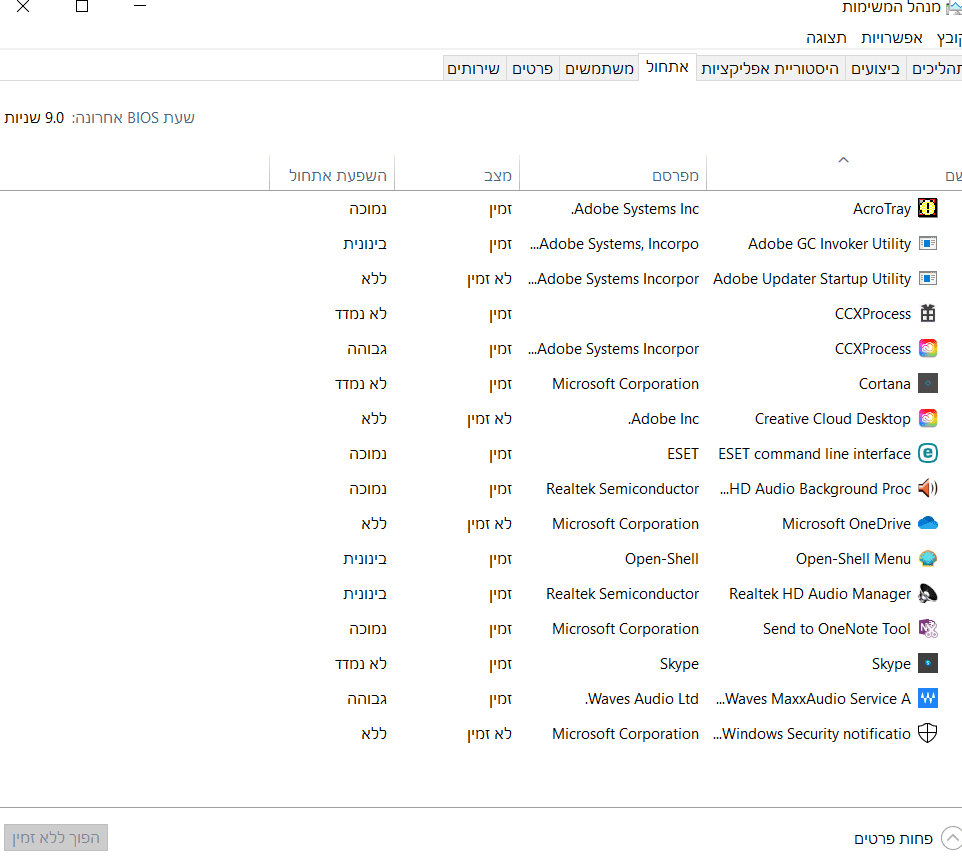Screen dimensions: 962x857
Task: Select the Microsoft OneDrive entry name
Action: pyautogui.click(x=846, y=524)
